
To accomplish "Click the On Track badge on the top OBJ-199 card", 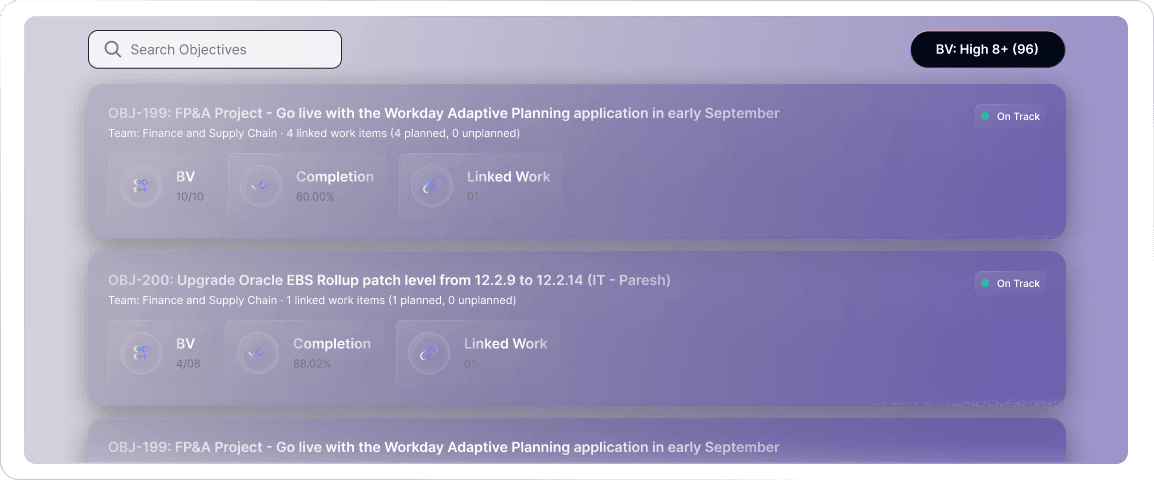I will (1010, 117).
